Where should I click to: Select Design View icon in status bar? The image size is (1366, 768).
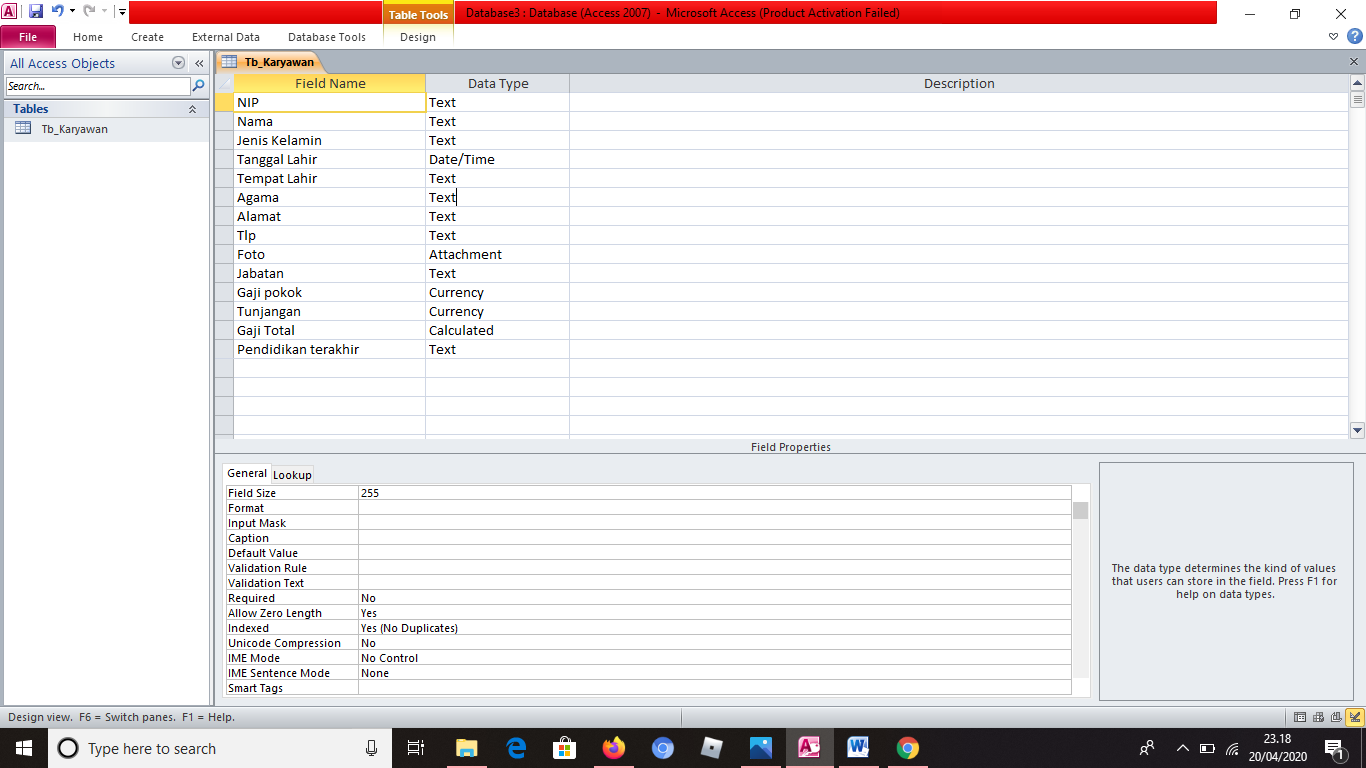1353,716
